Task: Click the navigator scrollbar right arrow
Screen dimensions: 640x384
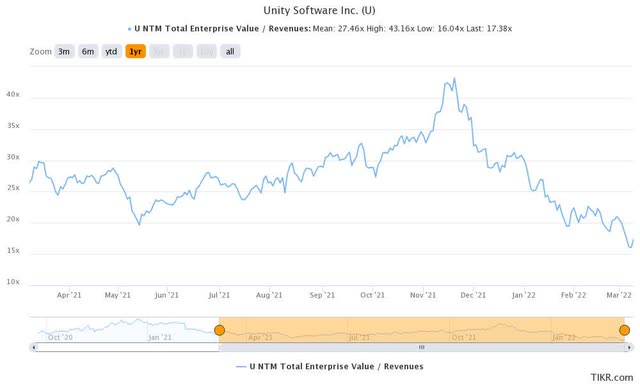Action: pyautogui.click(x=629, y=347)
